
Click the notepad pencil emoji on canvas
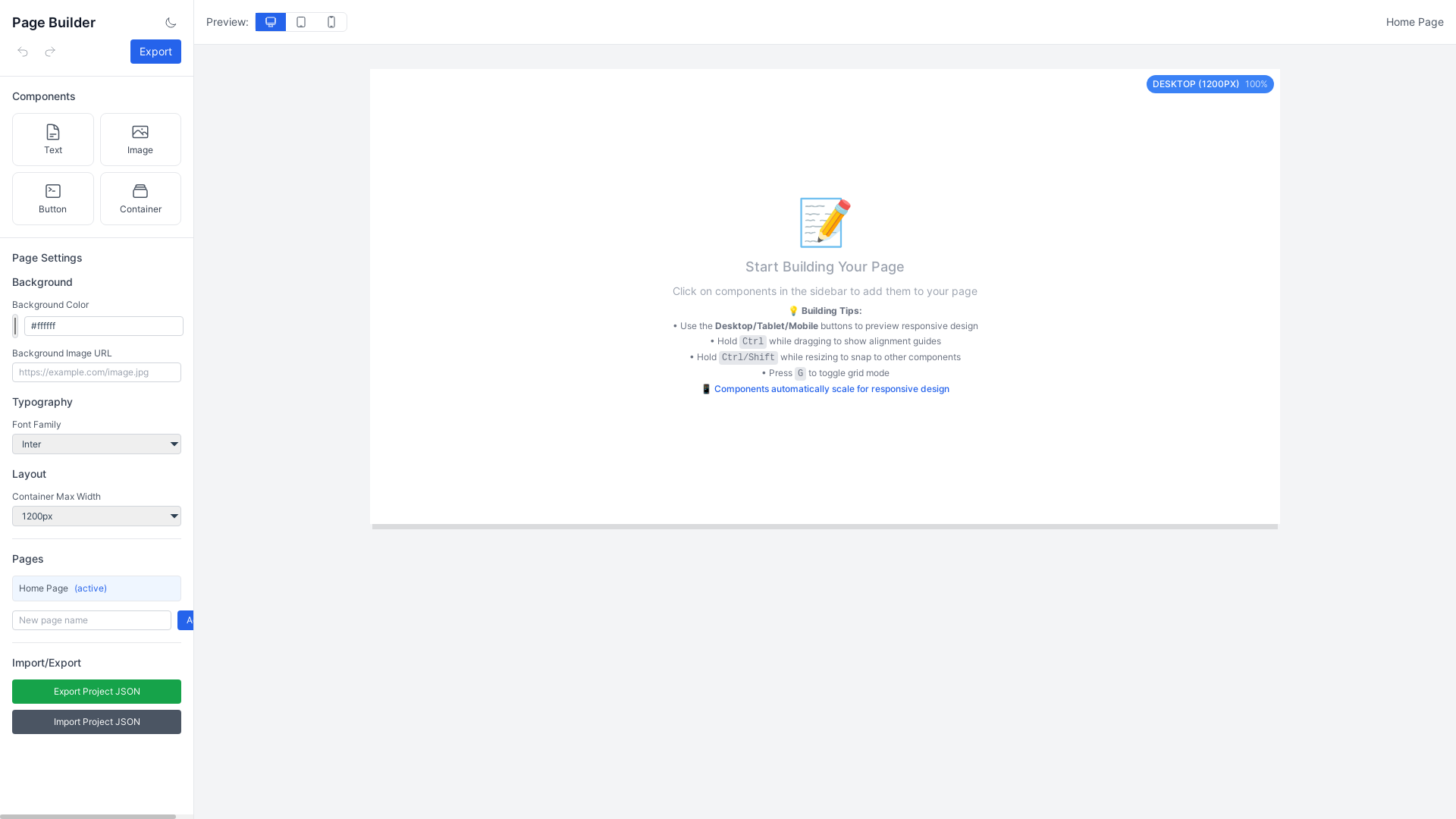coord(825,223)
